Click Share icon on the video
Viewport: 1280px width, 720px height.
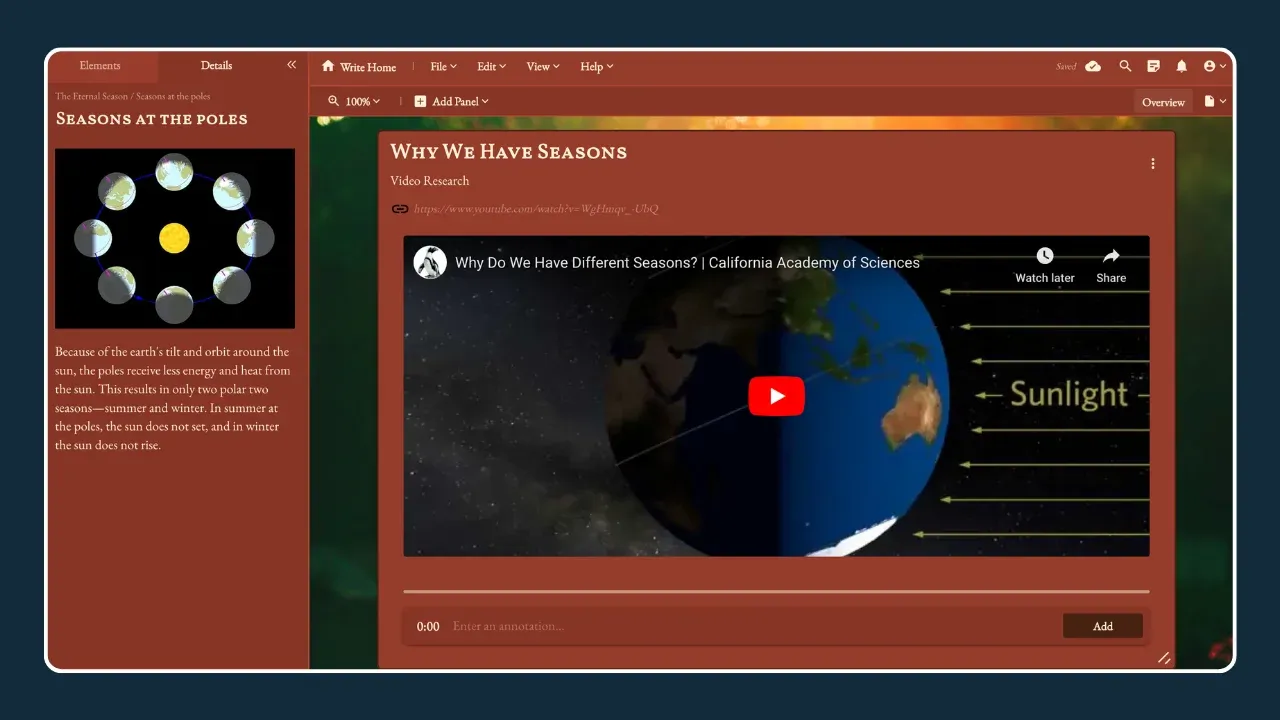(1110, 256)
